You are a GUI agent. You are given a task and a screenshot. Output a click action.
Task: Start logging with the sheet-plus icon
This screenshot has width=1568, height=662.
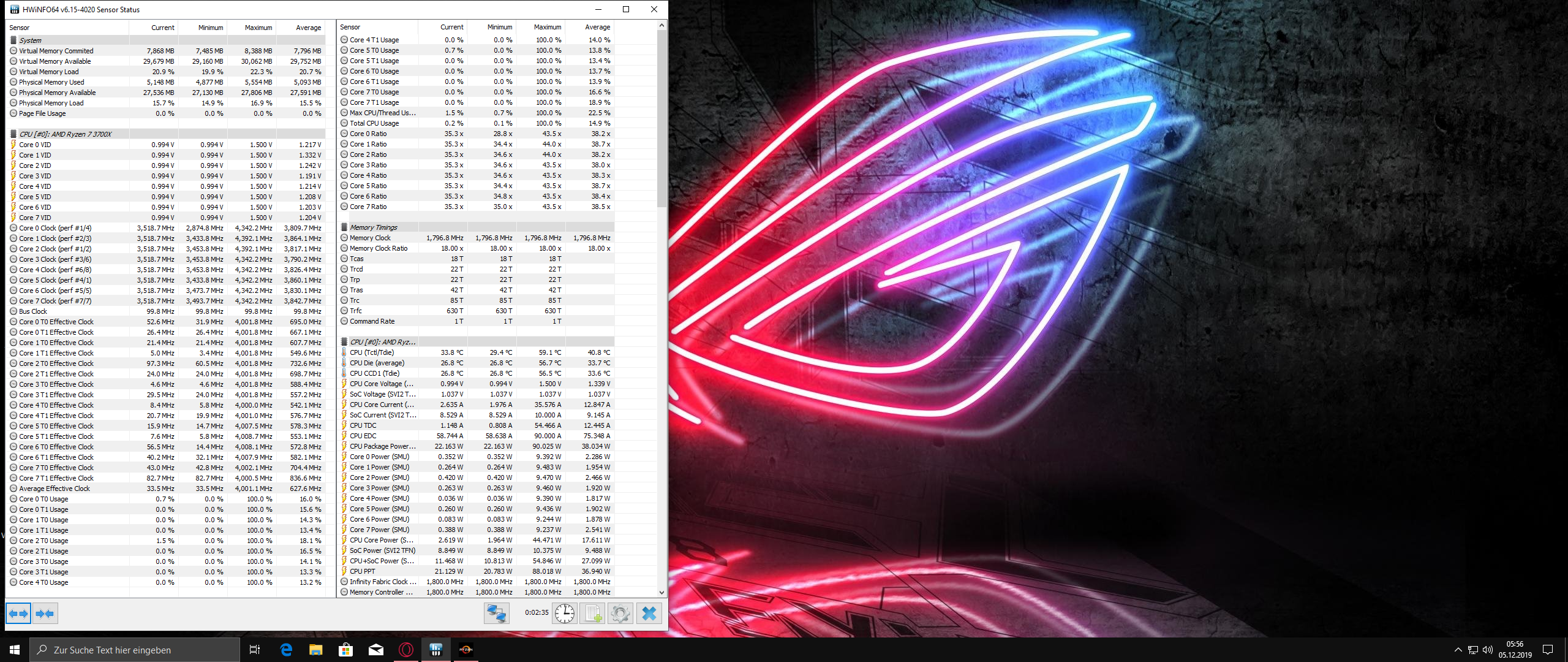pyautogui.click(x=593, y=613)
